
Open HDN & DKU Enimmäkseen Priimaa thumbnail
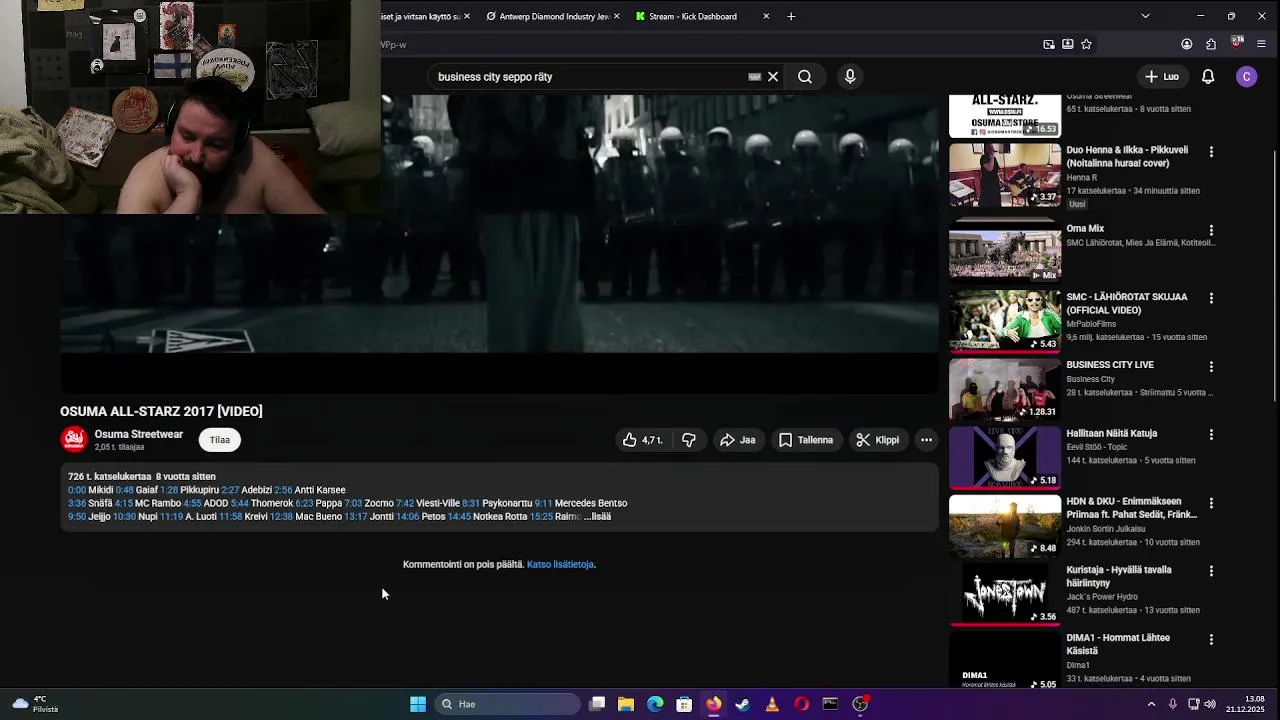coord(1005,525)
